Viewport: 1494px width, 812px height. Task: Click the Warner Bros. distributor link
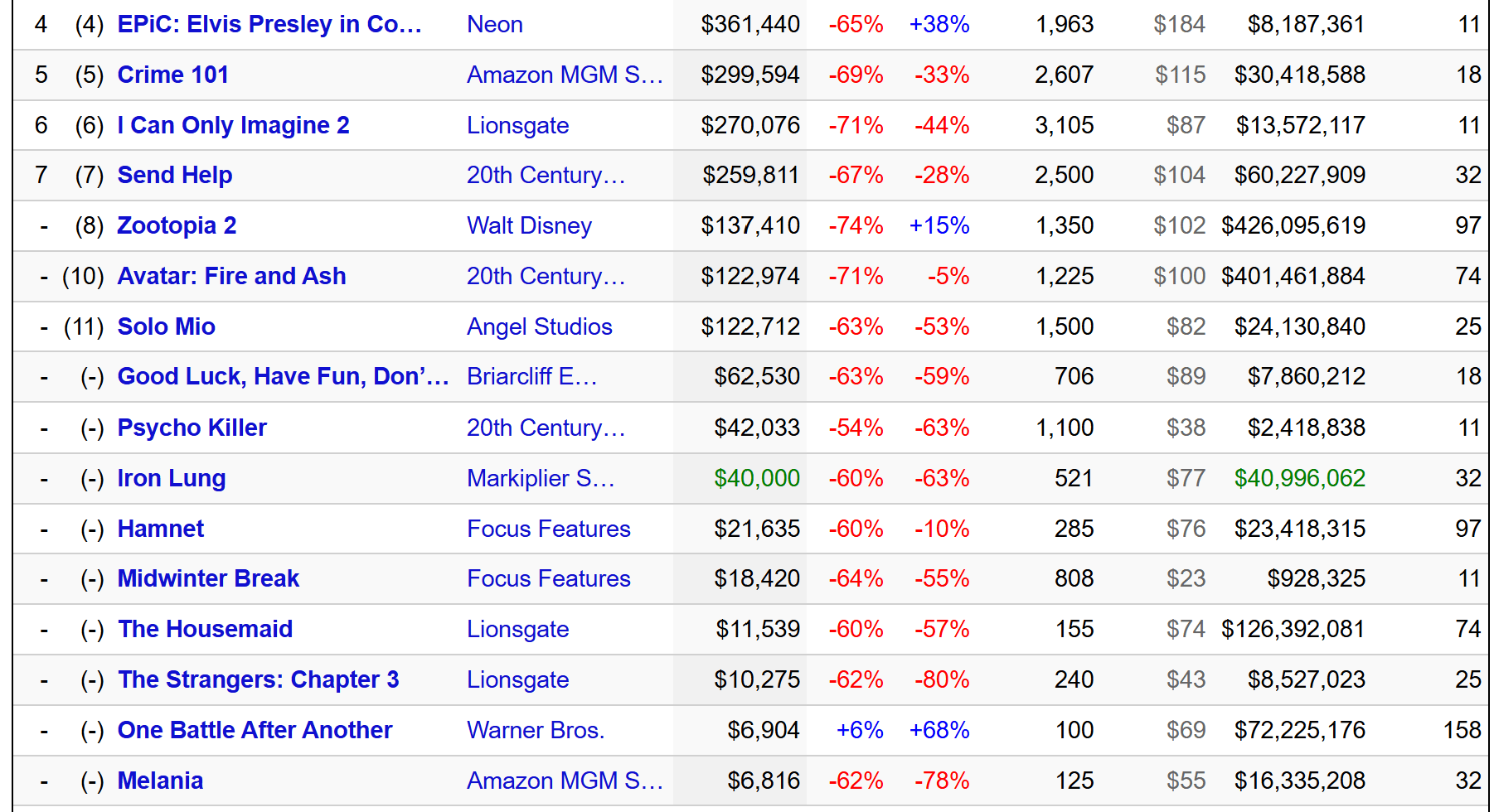(x=536, y=730)
